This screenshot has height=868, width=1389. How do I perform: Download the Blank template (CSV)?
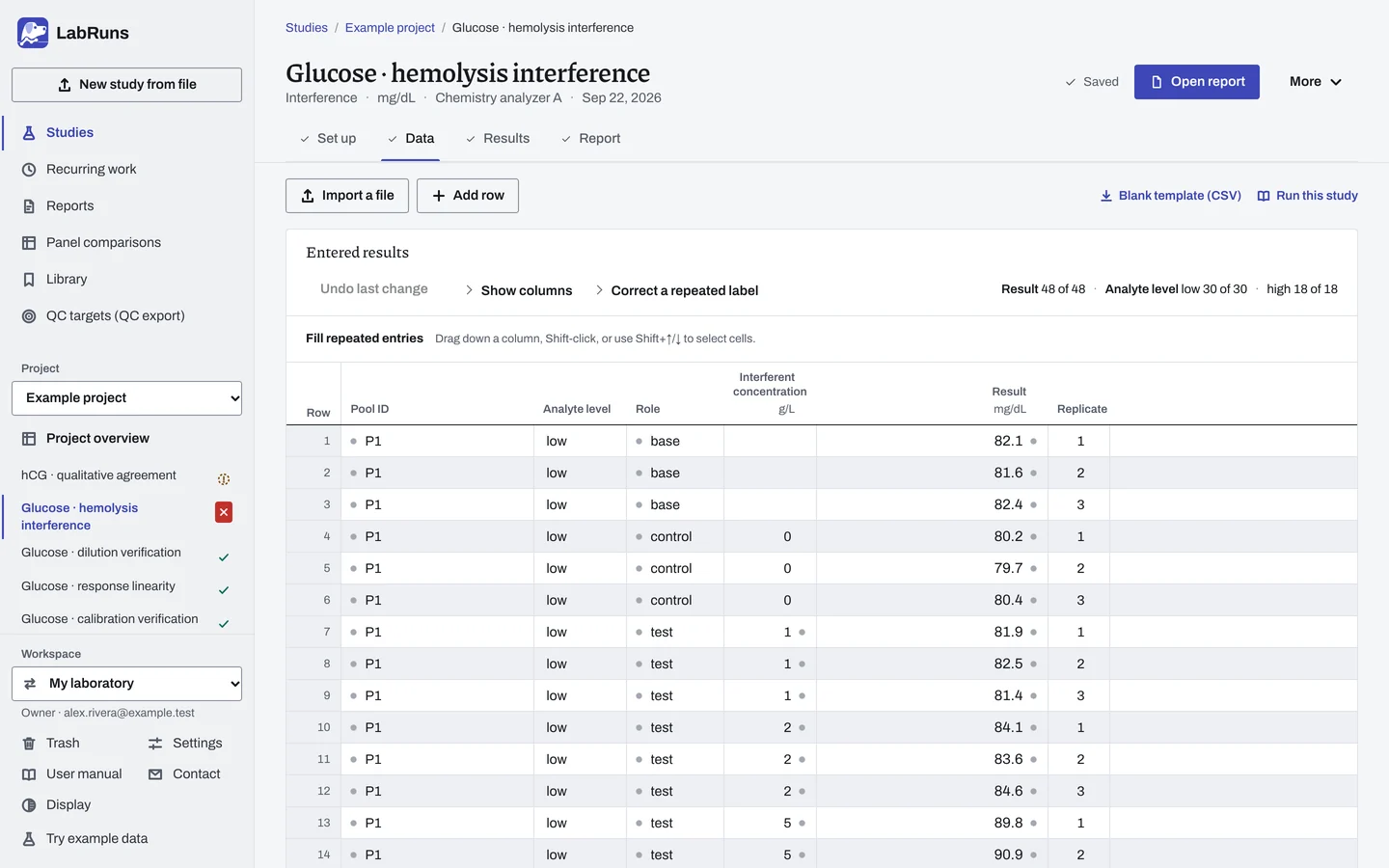click(1171, 196)
